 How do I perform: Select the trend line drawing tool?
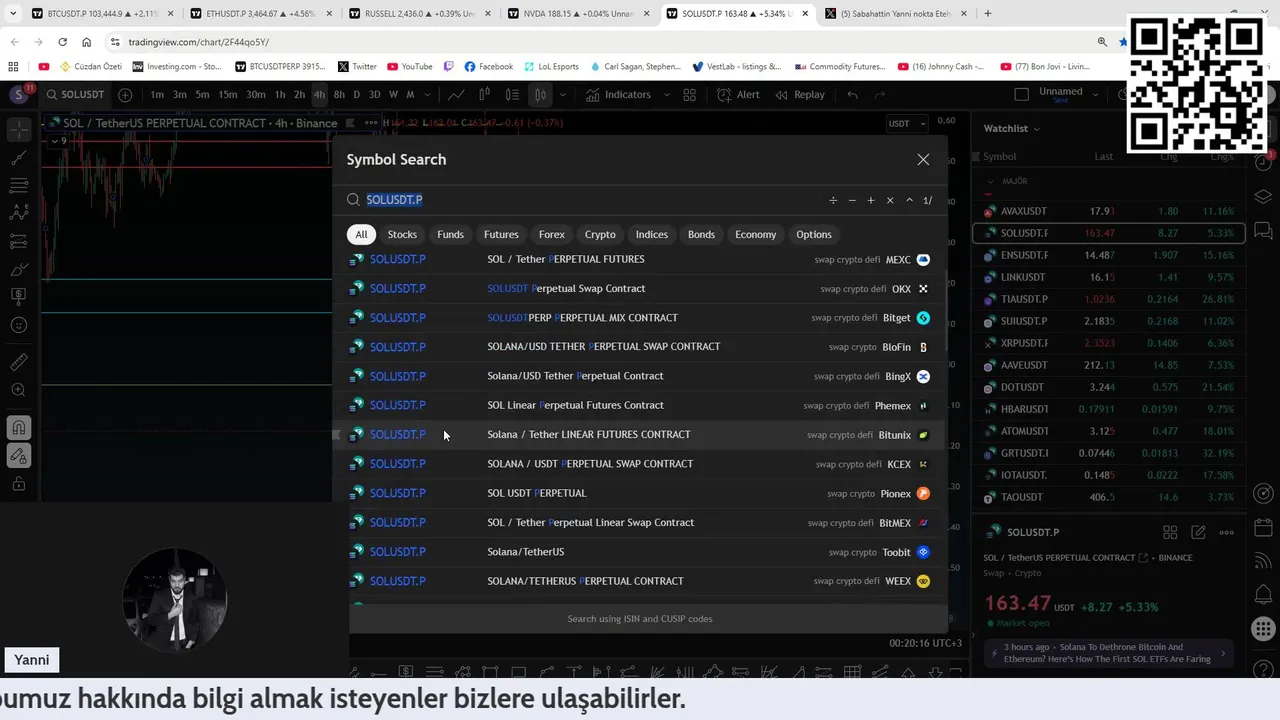18,157
